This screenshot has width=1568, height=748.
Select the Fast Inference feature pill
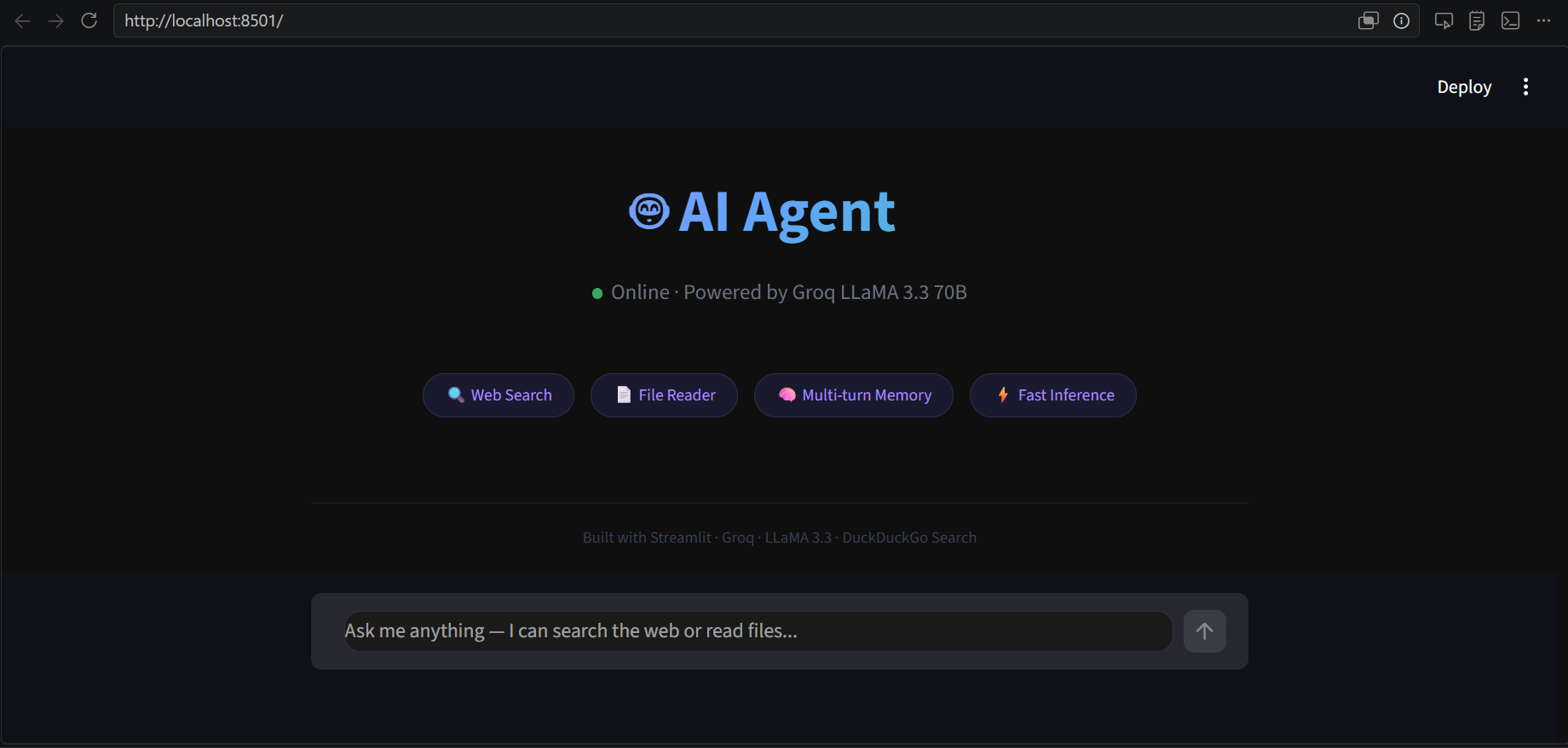point(1053,395)
